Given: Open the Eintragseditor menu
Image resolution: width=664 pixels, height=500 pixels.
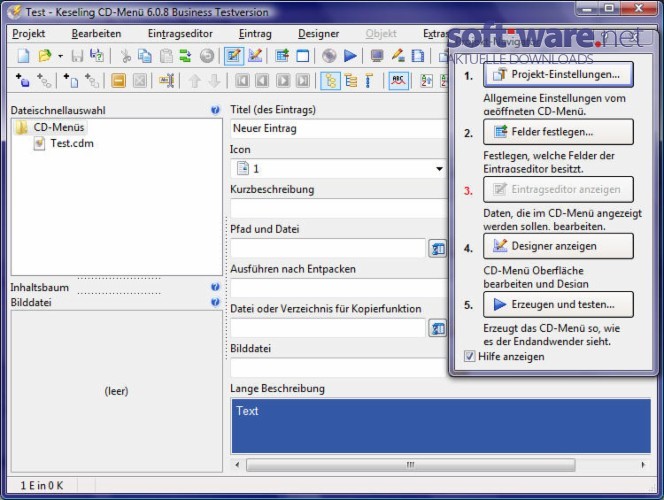Looking at the screenshot, I should (x=180, y=33).
